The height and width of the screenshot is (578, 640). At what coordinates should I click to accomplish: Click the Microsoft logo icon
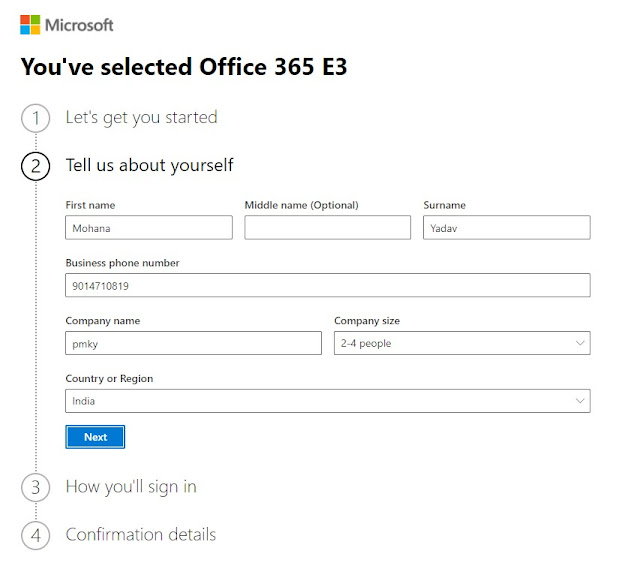pyautogui.click(x=30, y=24)
